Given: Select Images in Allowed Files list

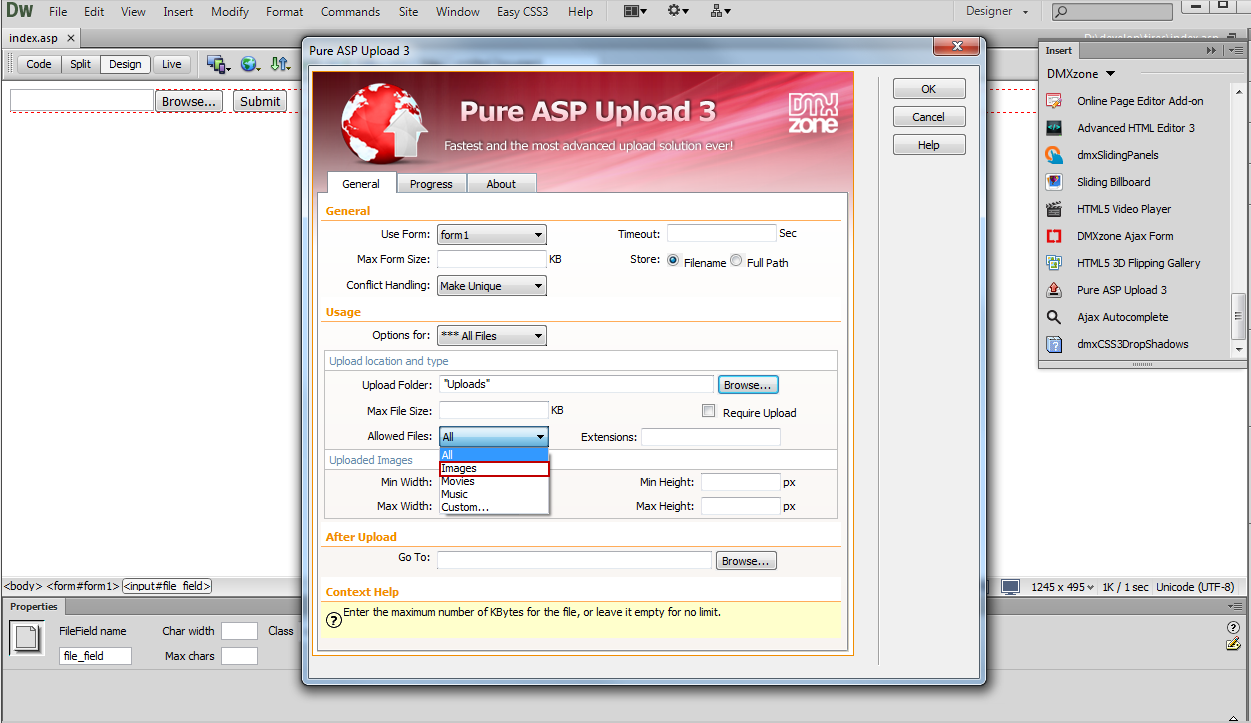Looking at the screenshot, I should (494, 469).
